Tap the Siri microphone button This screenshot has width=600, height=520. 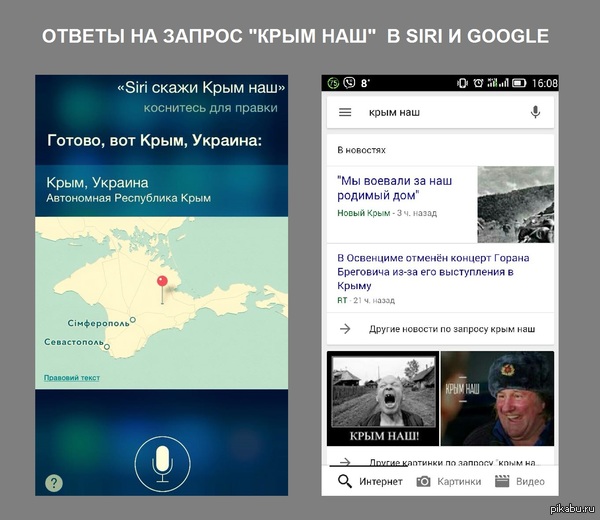[x=162, y=464]
